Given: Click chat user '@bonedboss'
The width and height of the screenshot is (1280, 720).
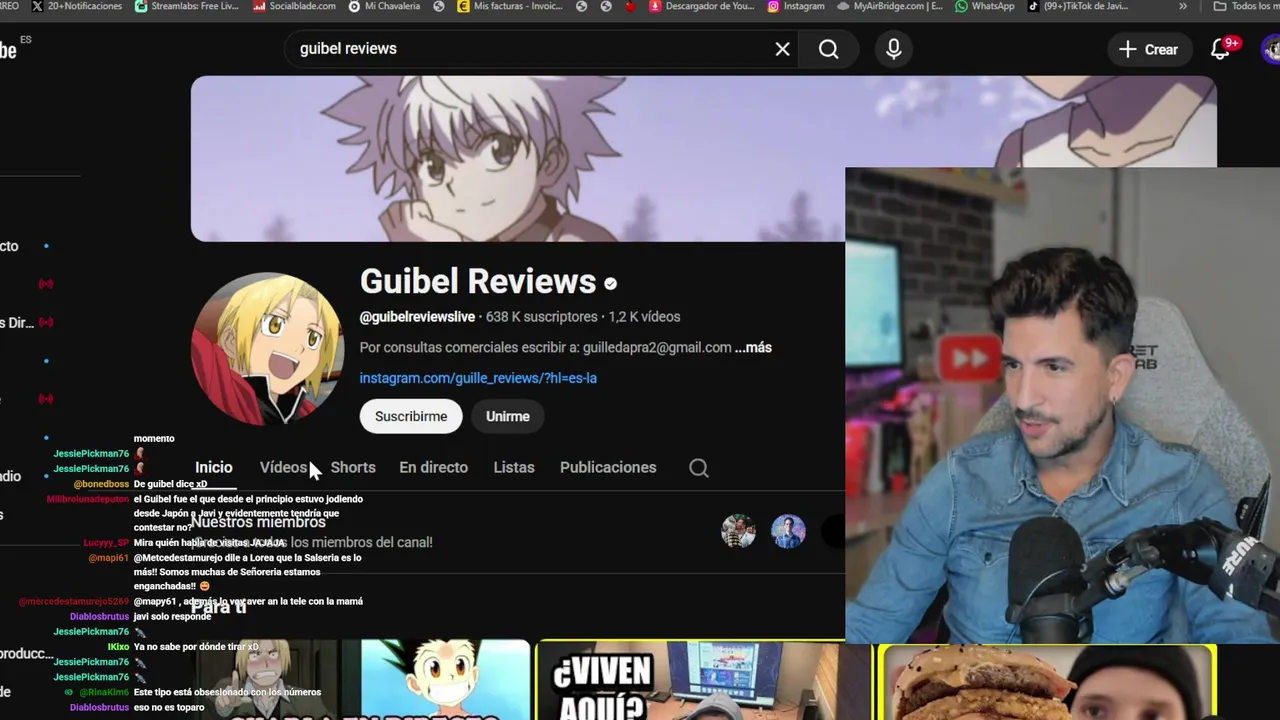Looking at the screenshot, I should [101, 484].
